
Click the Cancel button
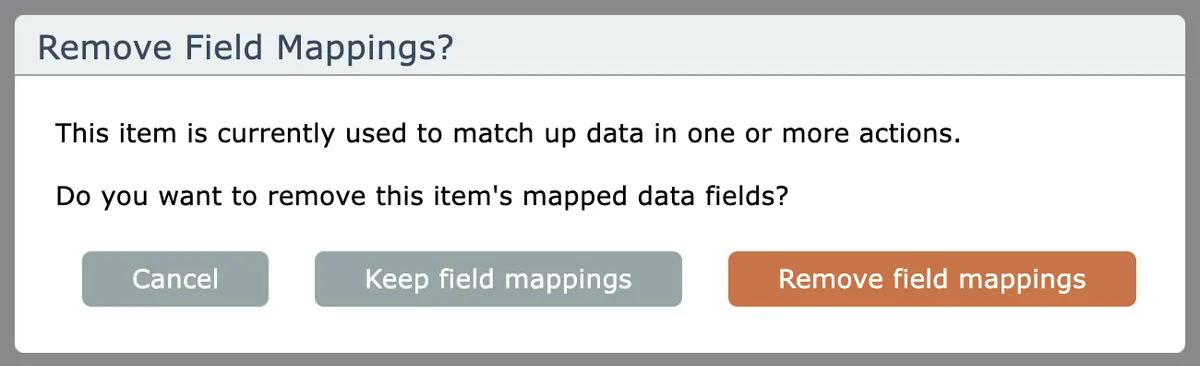click(x=175, y=279)
